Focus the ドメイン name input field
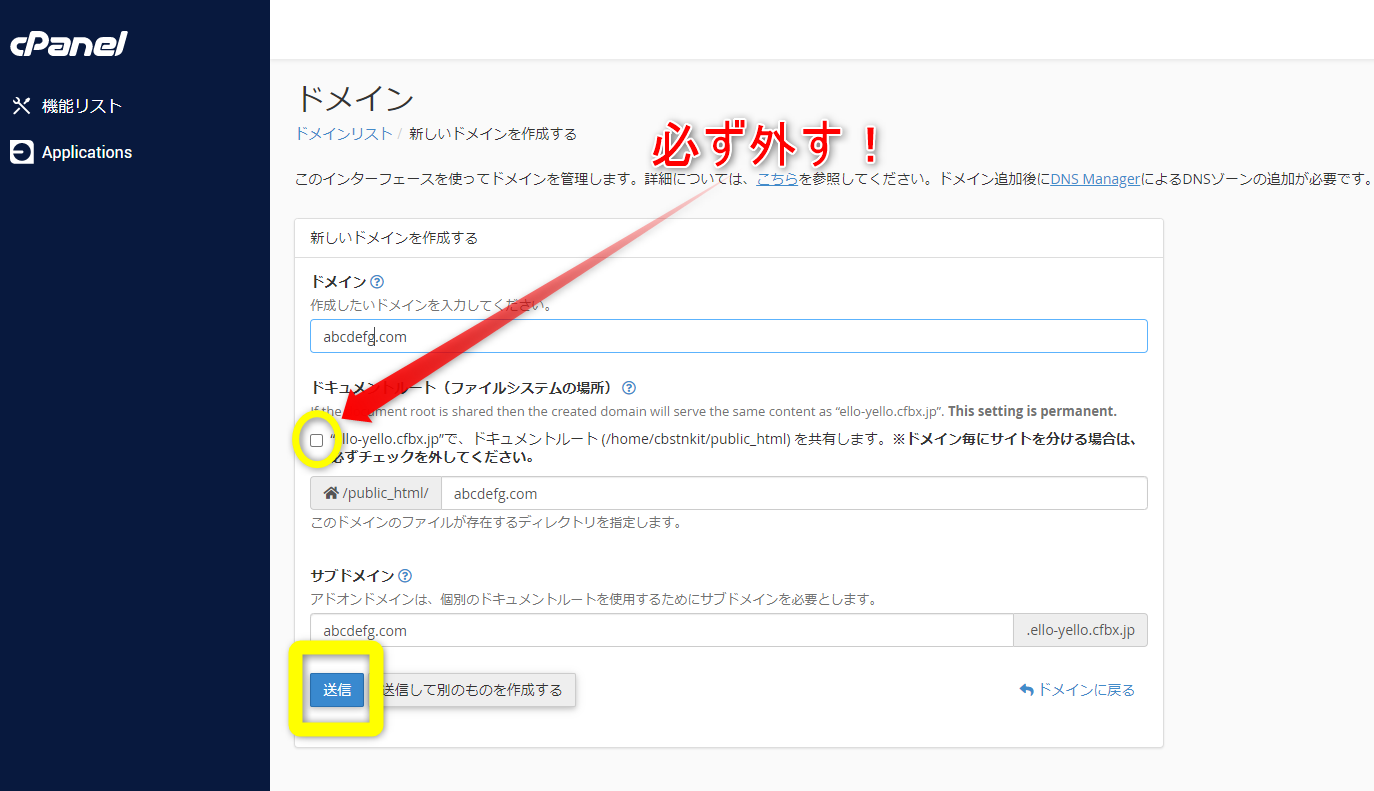Image resolution: width=1374 pixels, height=791 pixels. [x=728, y=336]
